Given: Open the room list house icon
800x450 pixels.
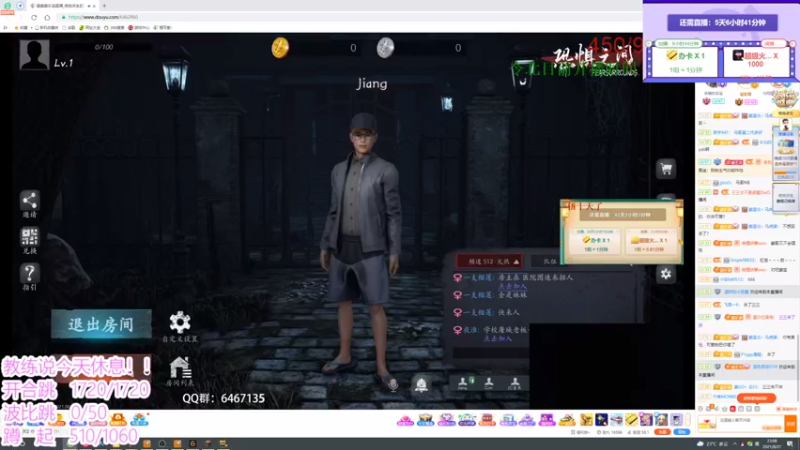Looking at the screenshot, I should [180, 367].
